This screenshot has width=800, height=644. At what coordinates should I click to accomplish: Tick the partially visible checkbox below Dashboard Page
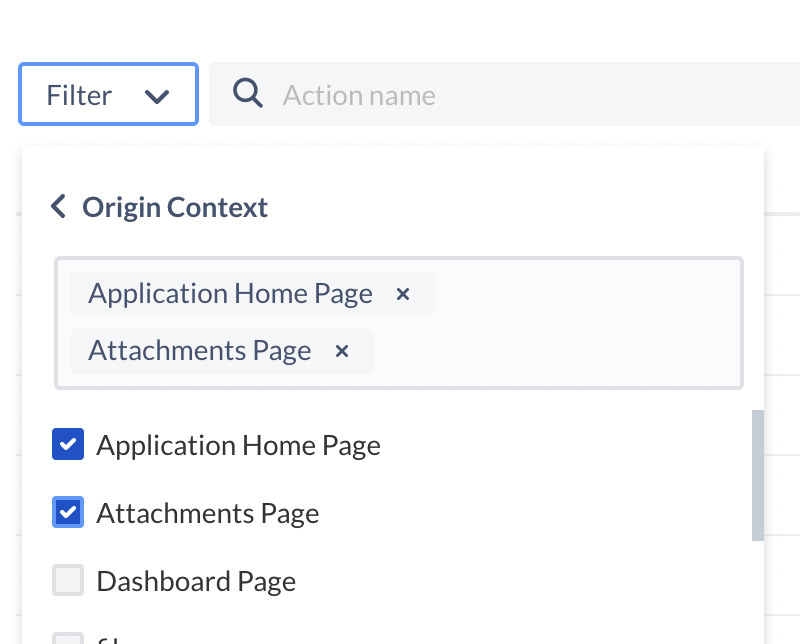coord(68,638)
